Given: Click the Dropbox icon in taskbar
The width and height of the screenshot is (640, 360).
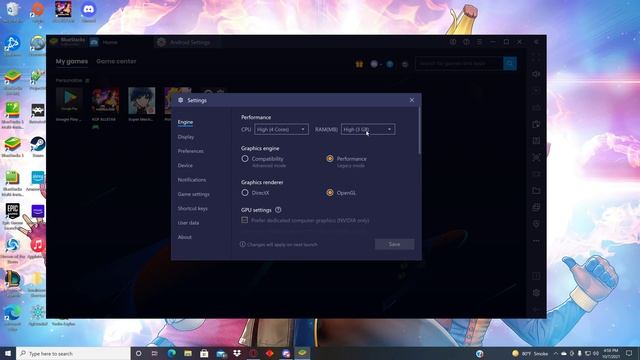Looking at the screenshot, I should [x=237, y=353].
